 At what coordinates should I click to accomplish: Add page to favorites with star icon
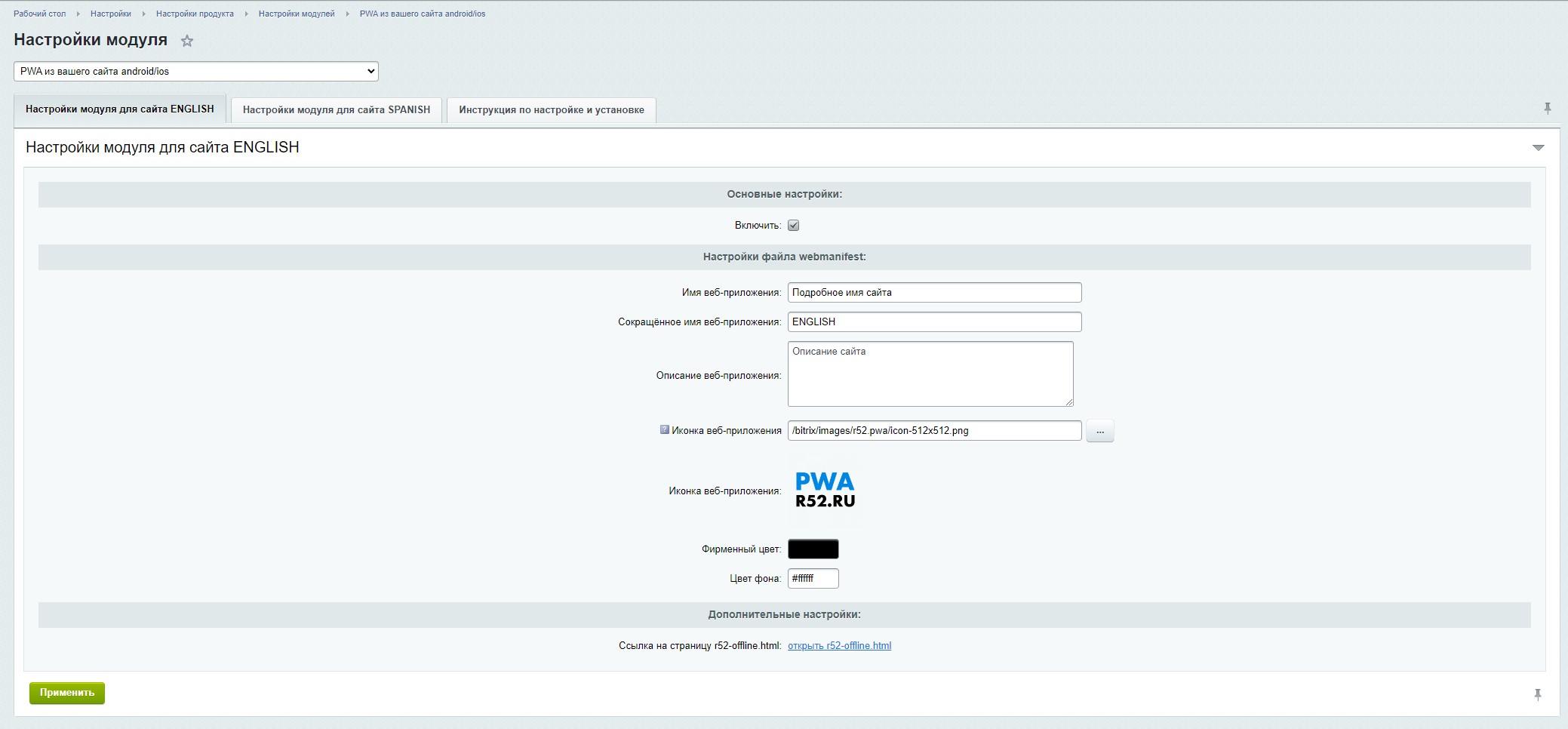(x=187, y=42)
